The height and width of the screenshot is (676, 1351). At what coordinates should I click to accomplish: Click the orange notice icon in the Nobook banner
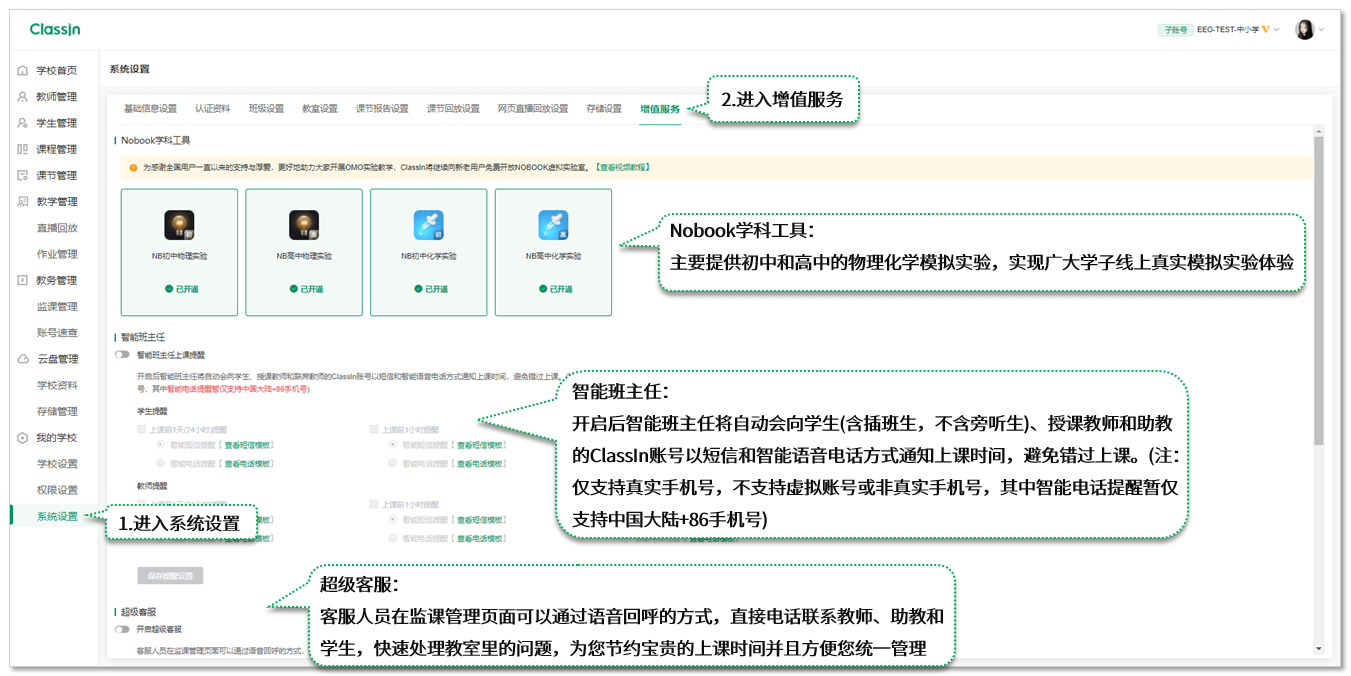point(133,167)
